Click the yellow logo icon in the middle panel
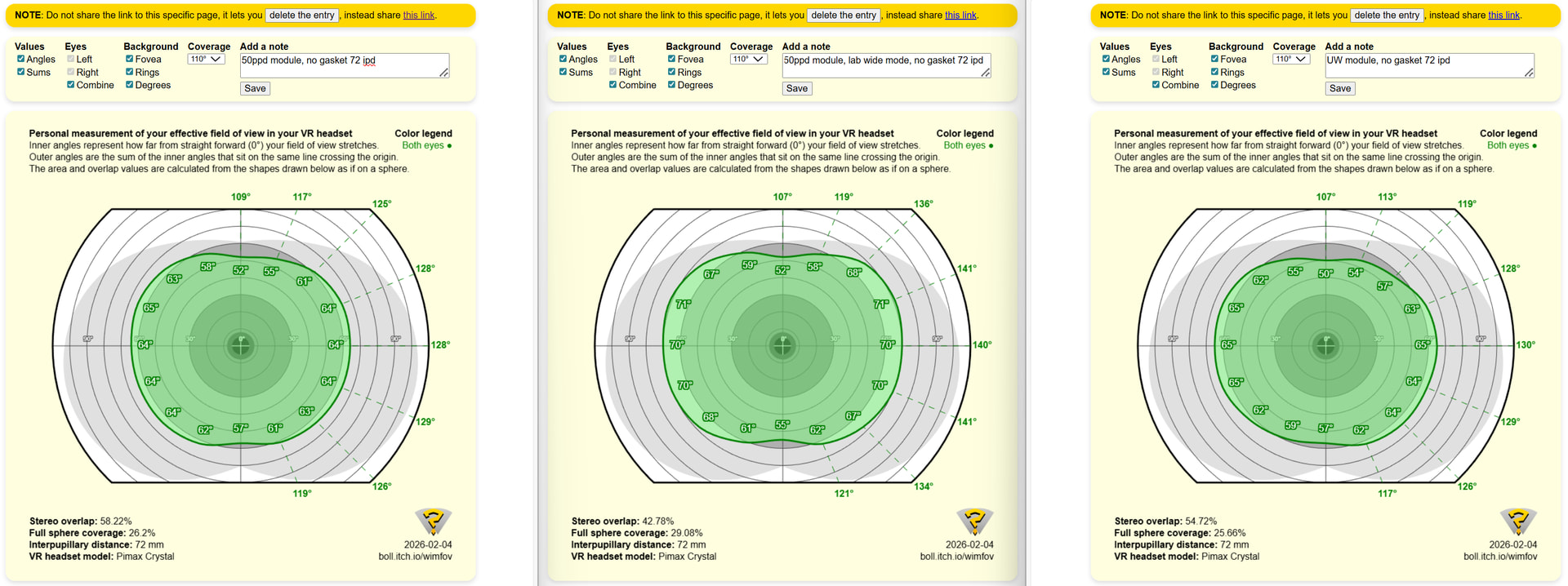1568x586 pixels. 974,521
